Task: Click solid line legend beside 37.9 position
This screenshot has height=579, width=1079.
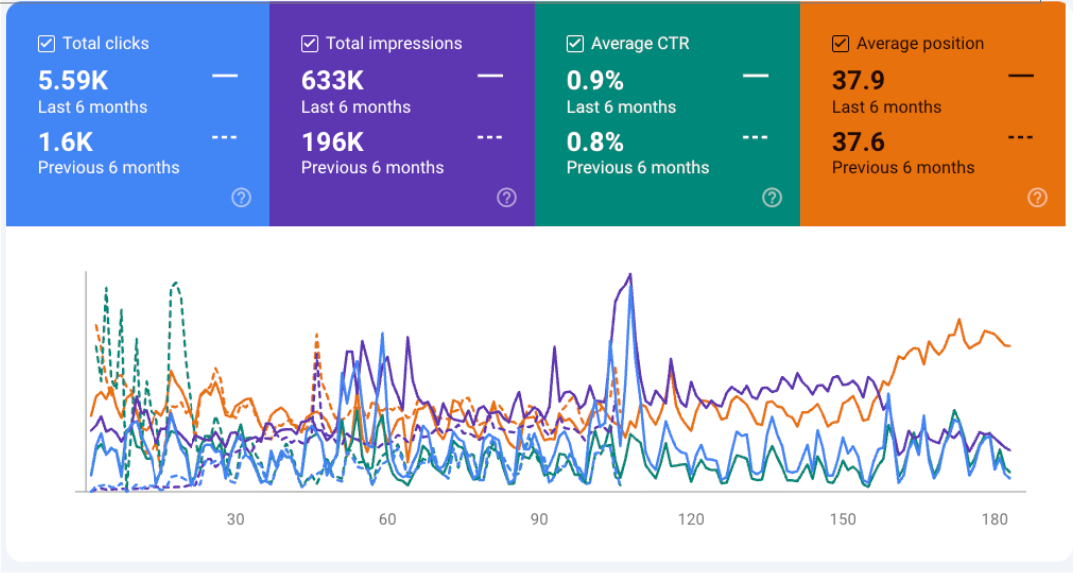Action: [1021, 76]
